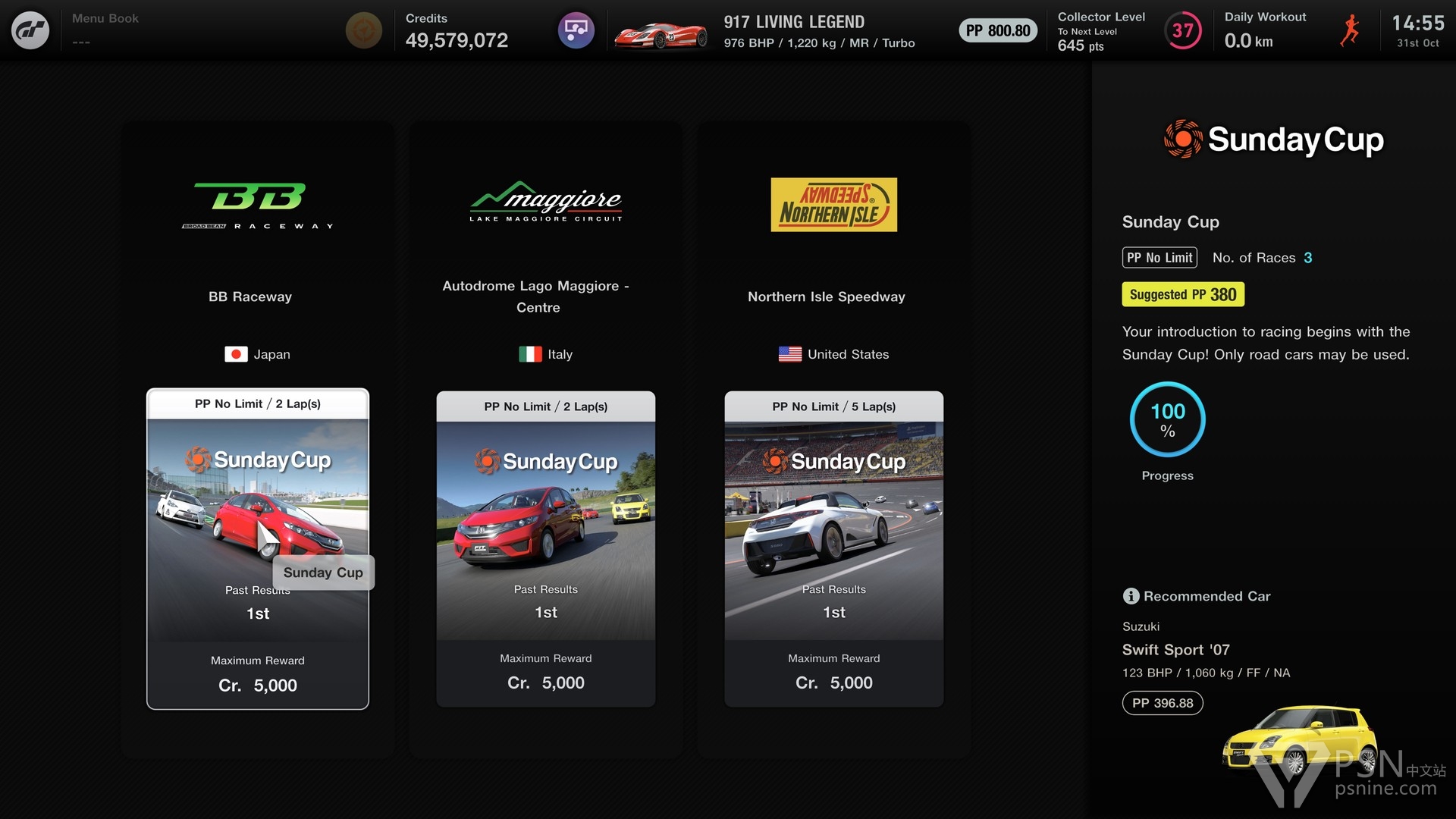Image resolution: width=1456 pixels, height=819 pixels.
Task: Click the PP 800.80 badge
Action: 998,30
